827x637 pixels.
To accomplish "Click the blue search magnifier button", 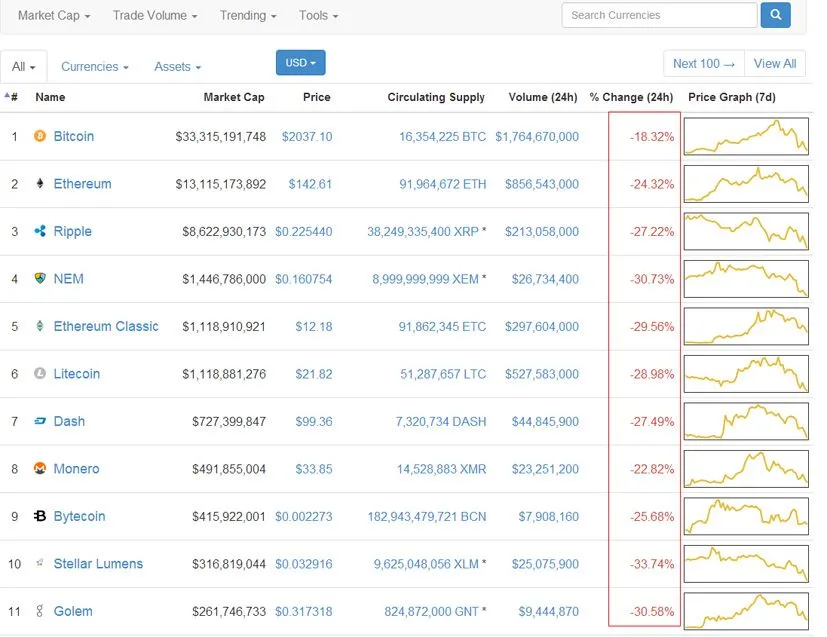I will tap(775, 15).
